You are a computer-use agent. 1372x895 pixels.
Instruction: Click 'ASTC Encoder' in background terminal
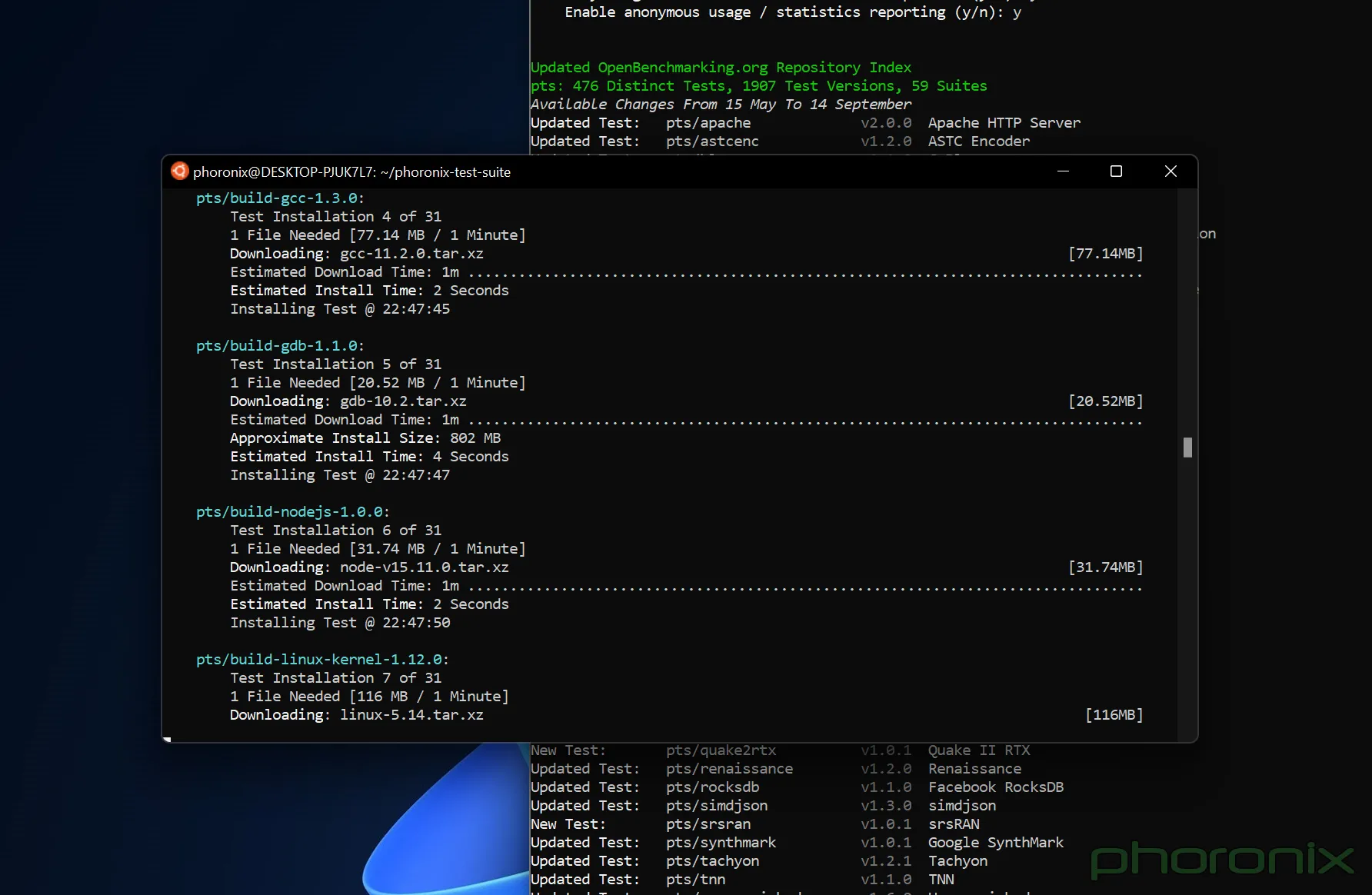979,141
